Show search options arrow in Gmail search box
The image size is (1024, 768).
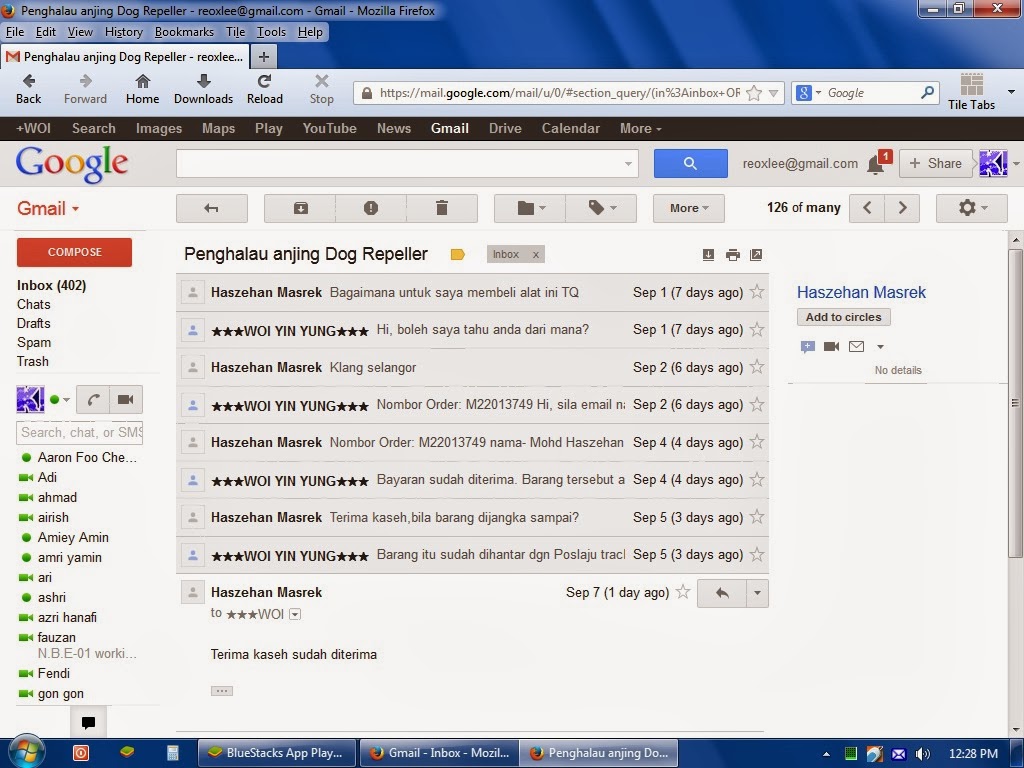coord(628,164)
